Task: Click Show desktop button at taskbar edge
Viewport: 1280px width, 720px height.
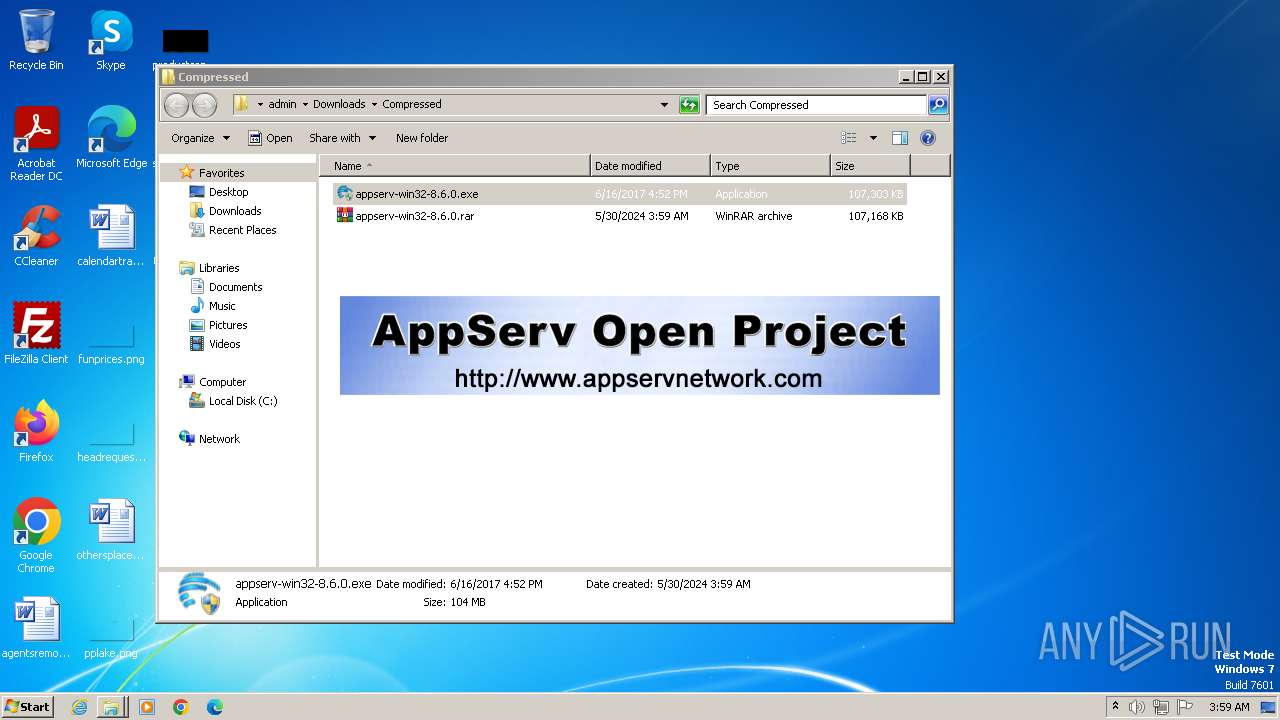Action: click(x=1269, y=707)
